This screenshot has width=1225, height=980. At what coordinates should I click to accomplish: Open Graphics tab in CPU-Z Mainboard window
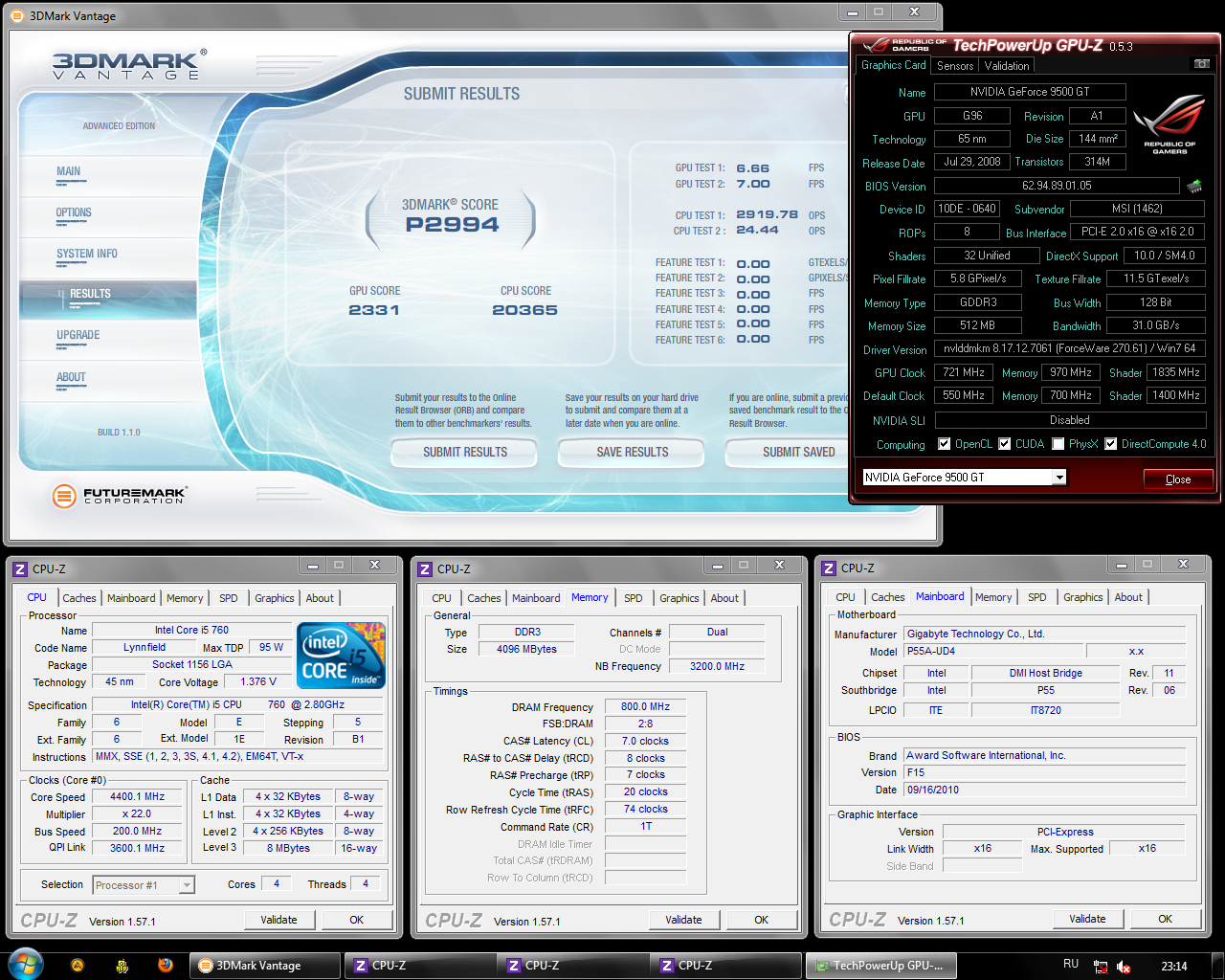click(x=1083, y=597)
